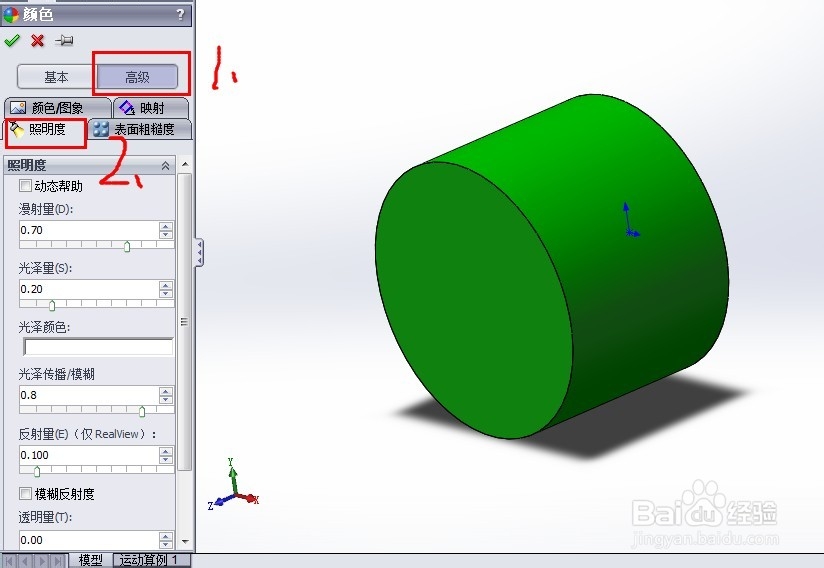This screenshot has width=824, height=568.
Task: Click the XYZ orientation triad
Action: point(233,484)
